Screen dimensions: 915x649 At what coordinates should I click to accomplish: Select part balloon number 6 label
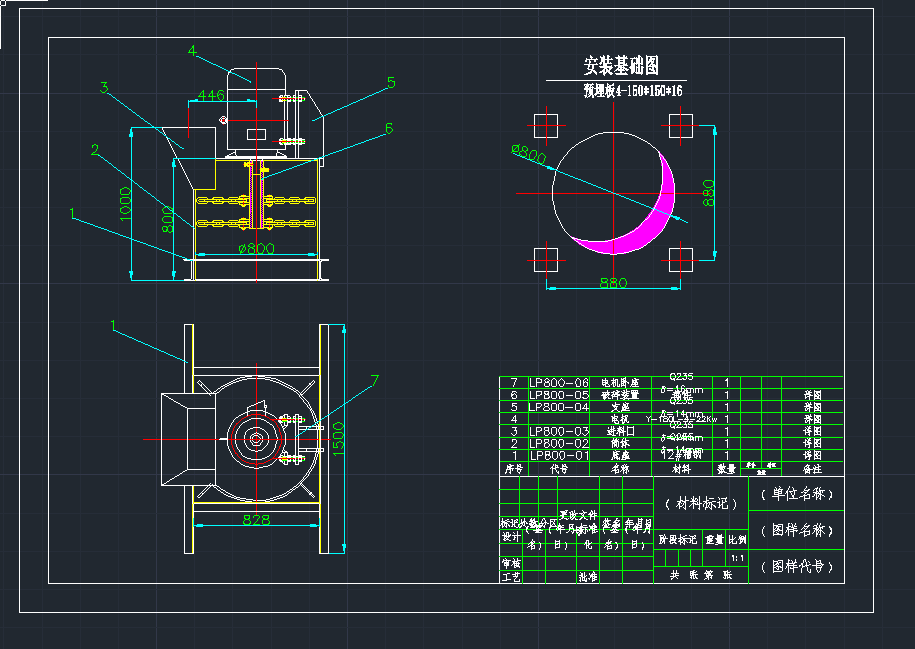point(388,128)
